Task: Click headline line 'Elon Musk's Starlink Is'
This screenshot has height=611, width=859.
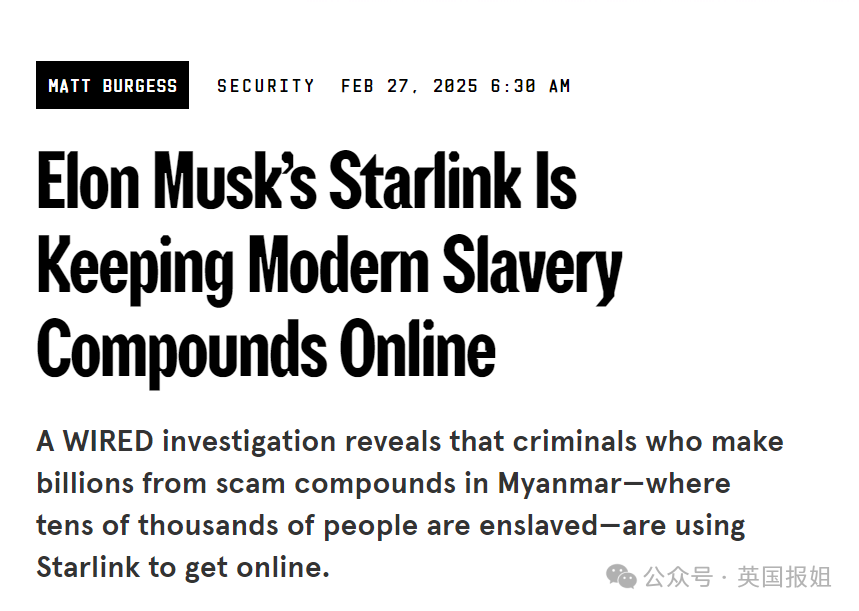Action: click(x=307, y=180)
